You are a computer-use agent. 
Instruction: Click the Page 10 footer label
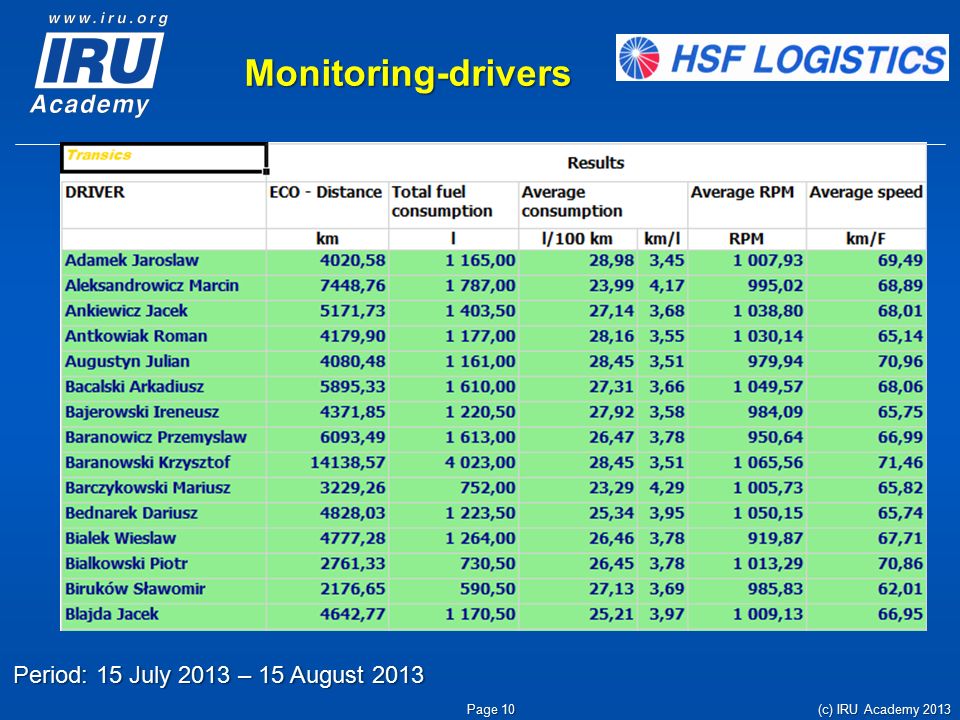(x=490, y=709)
